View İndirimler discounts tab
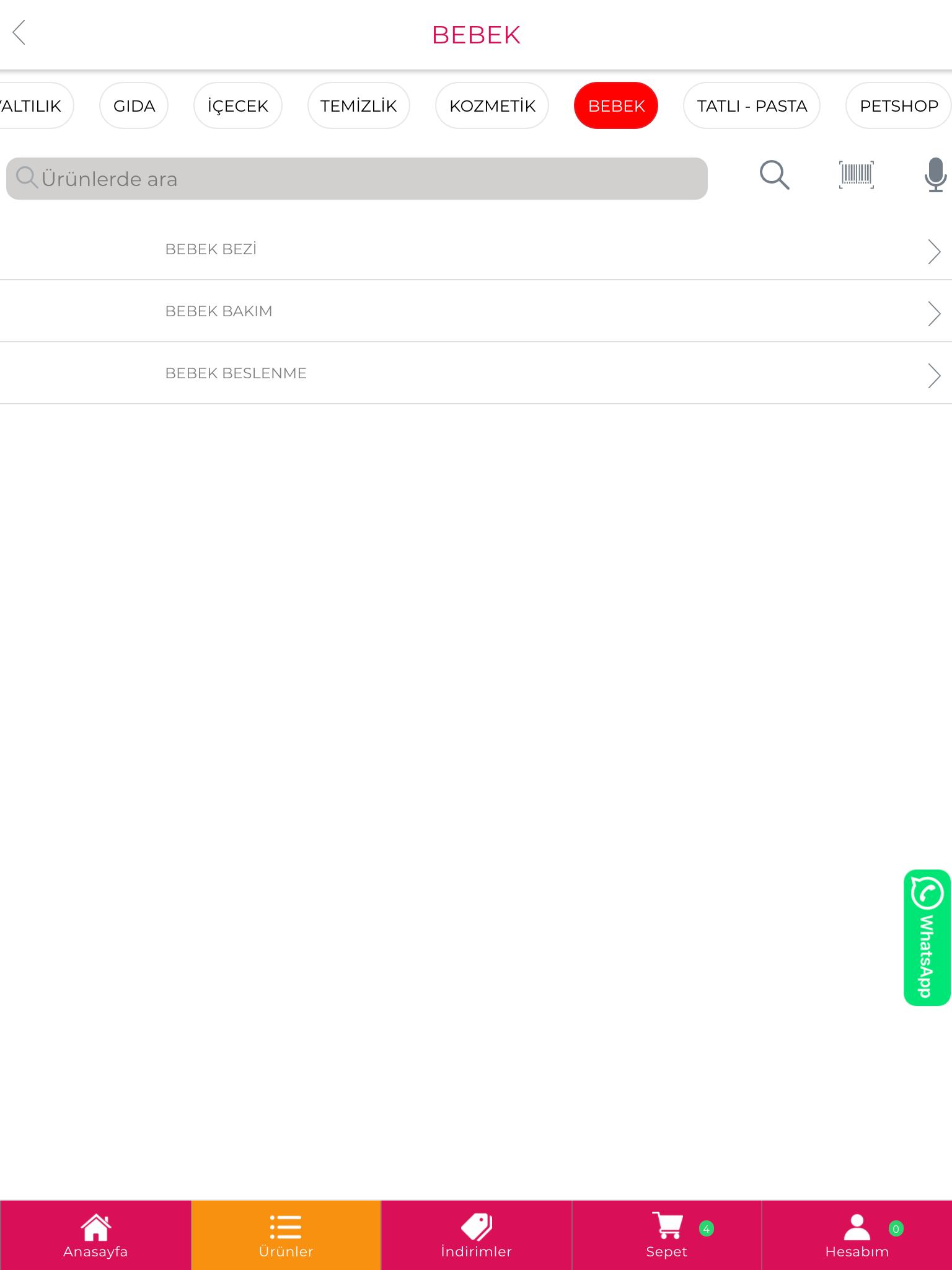Image resolution: width=952 pixels, height=1270 pixels. [476, 1235]
